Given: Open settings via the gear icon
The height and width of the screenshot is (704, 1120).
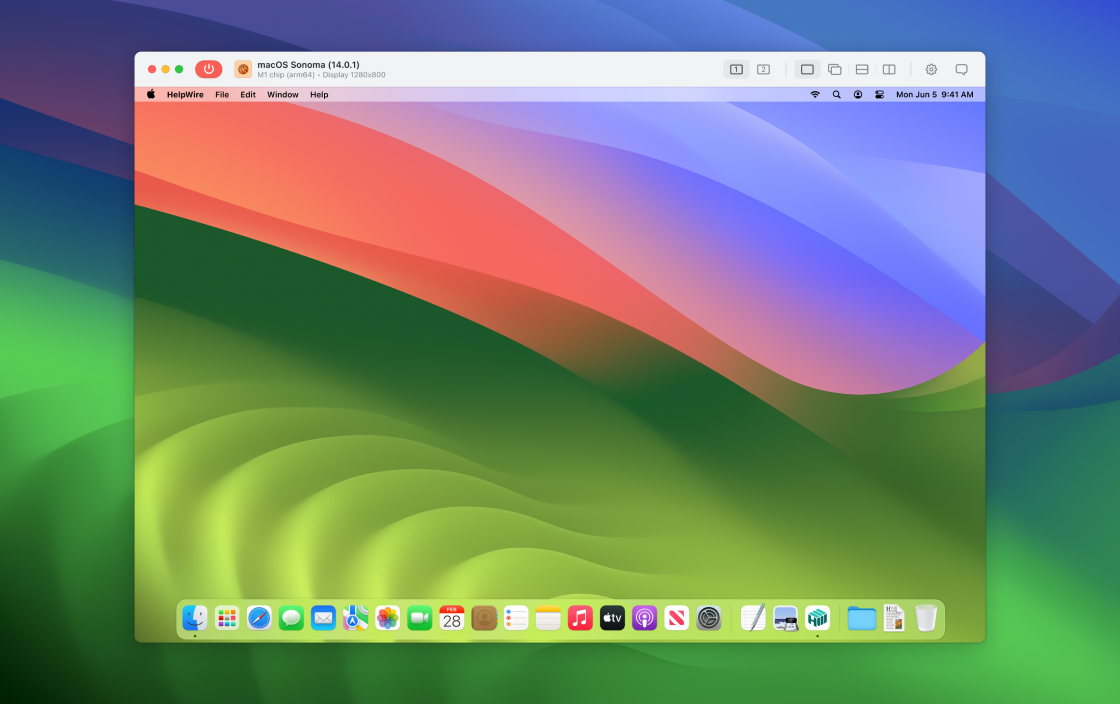Looking at the screenshot, I should [931, 69].
